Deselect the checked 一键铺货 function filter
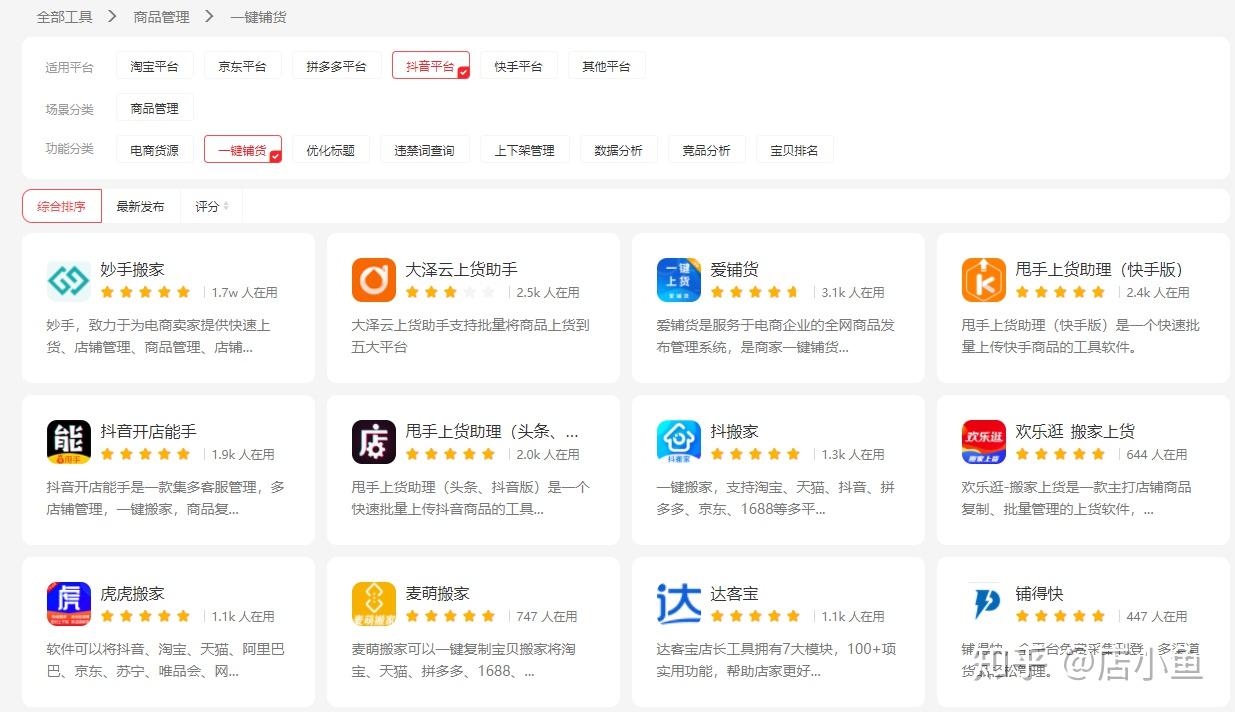Screen dimensions: 1235x712 (242, 150)
